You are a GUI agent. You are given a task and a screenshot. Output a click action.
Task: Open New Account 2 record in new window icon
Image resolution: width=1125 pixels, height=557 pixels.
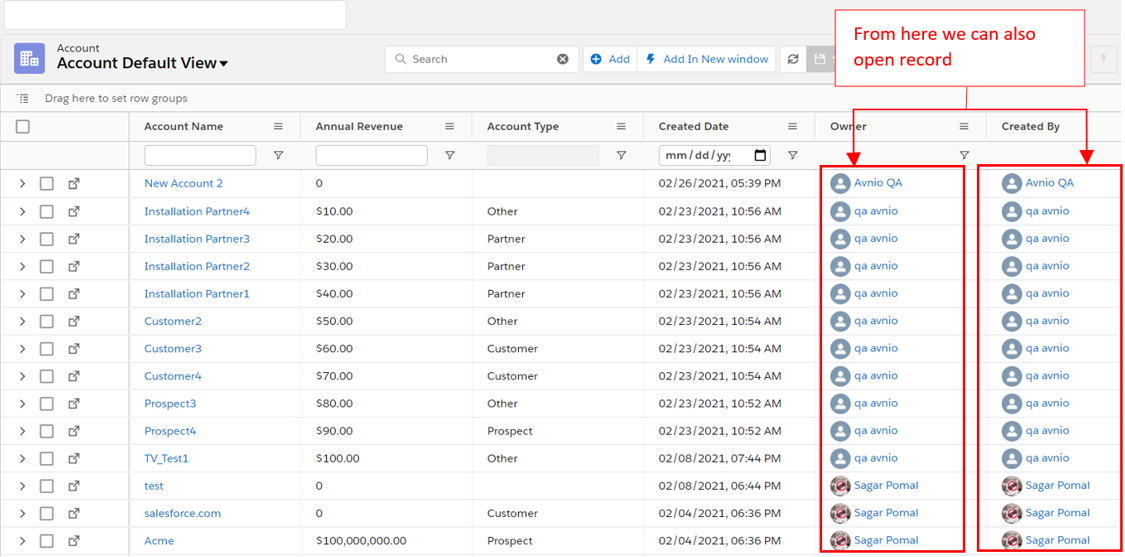coord(74,184)
